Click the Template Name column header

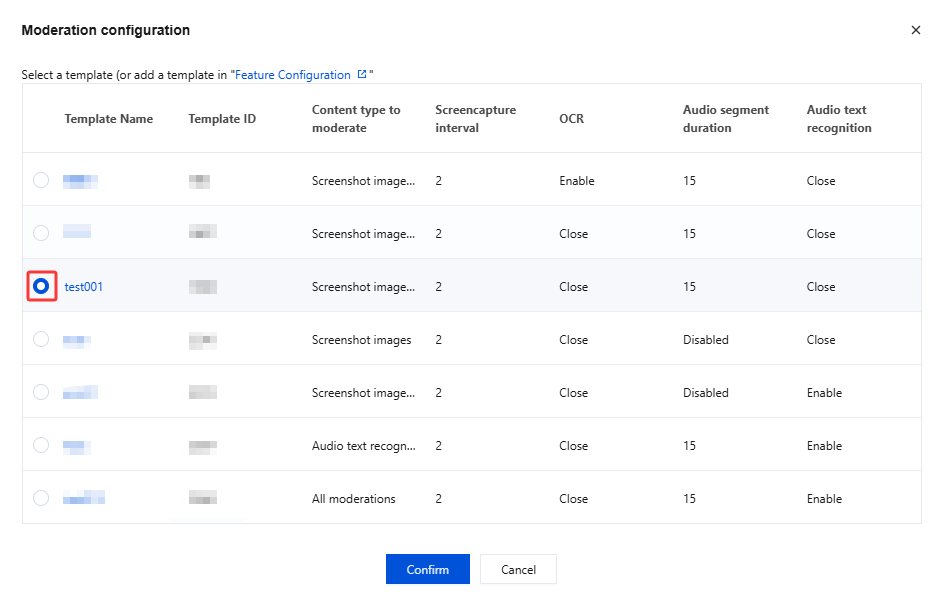[109, 119]
